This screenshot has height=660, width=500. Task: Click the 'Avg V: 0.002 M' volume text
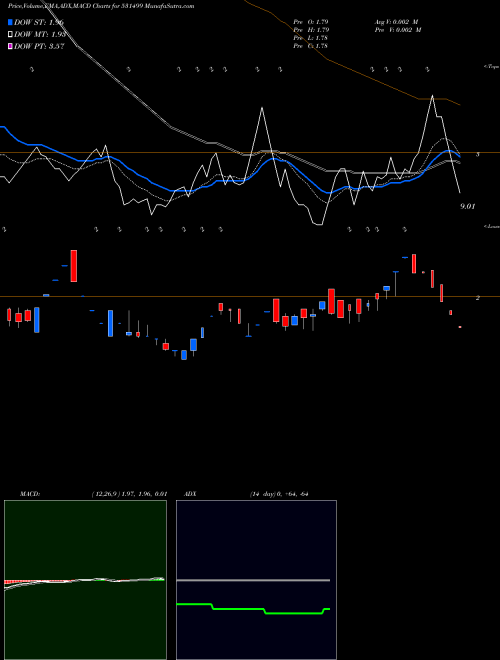[396, 22]
